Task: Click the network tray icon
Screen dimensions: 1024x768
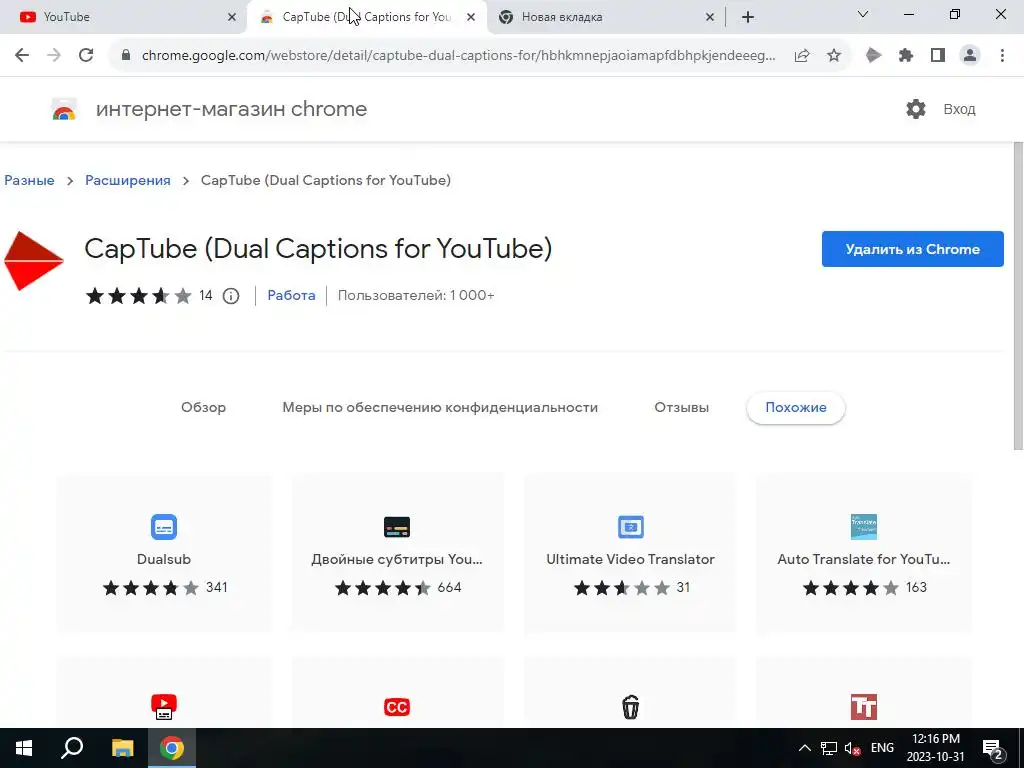Action: pyautogui.click(x=829, y=748)
